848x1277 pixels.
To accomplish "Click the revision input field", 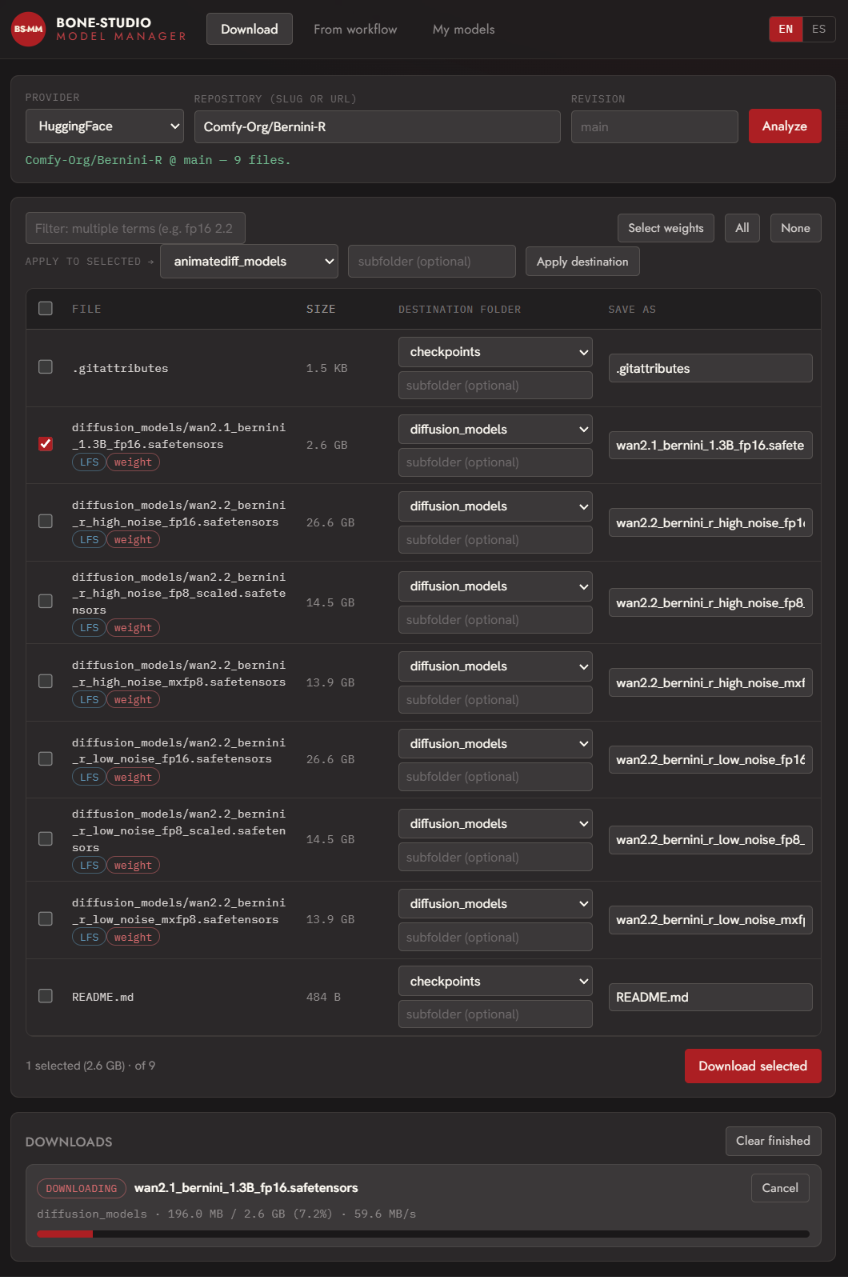I will (655, 126).
